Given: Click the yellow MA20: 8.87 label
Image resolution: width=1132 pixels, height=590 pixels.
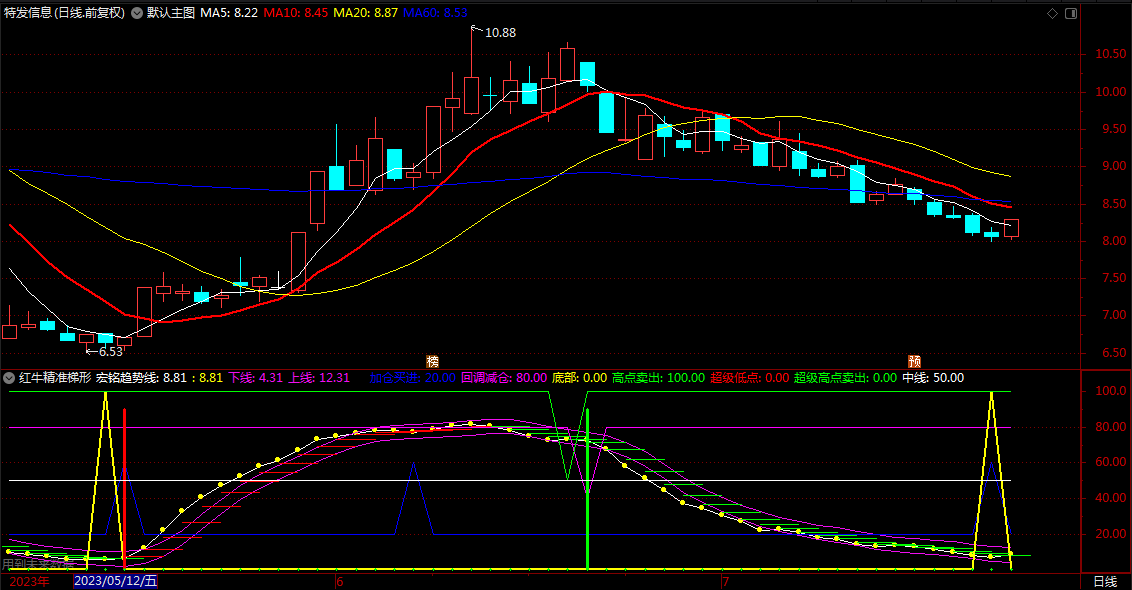Looking at the screenshot, I should pos(365,13).
